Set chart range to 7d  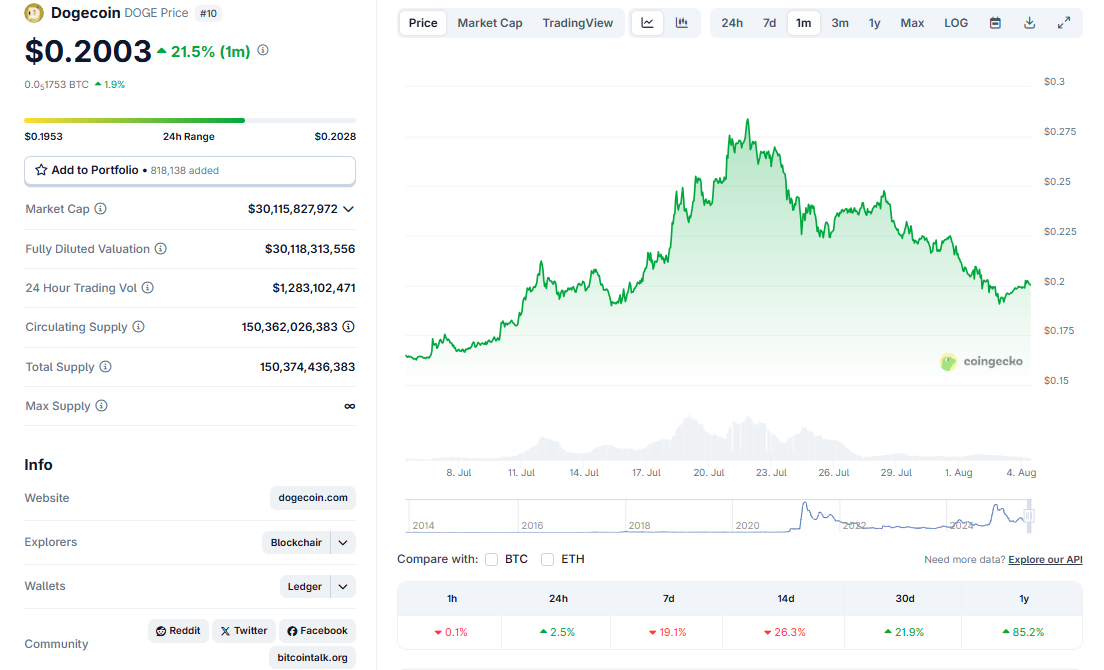click(x=770, y=23)
